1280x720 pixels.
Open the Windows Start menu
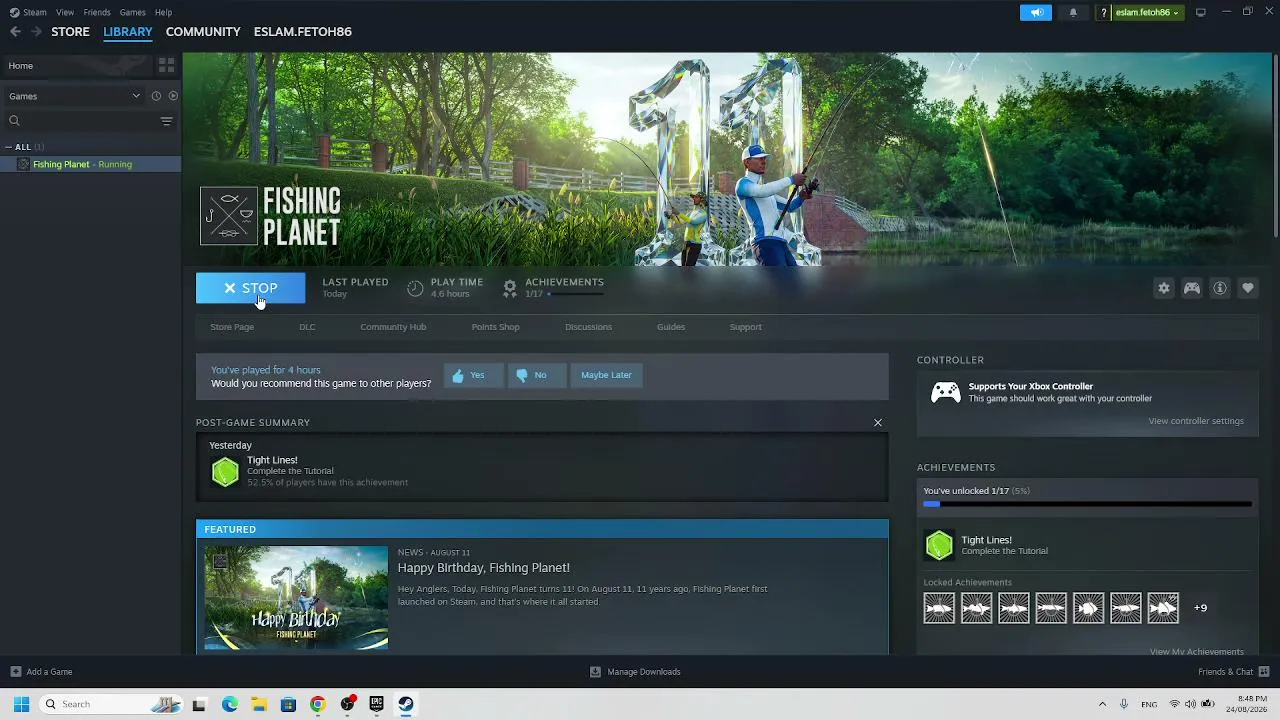tap(21, 704)
